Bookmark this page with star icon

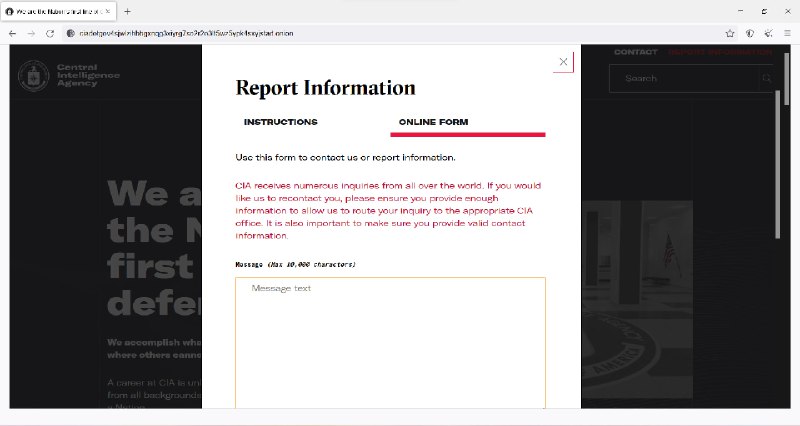(x=730, y=33)
